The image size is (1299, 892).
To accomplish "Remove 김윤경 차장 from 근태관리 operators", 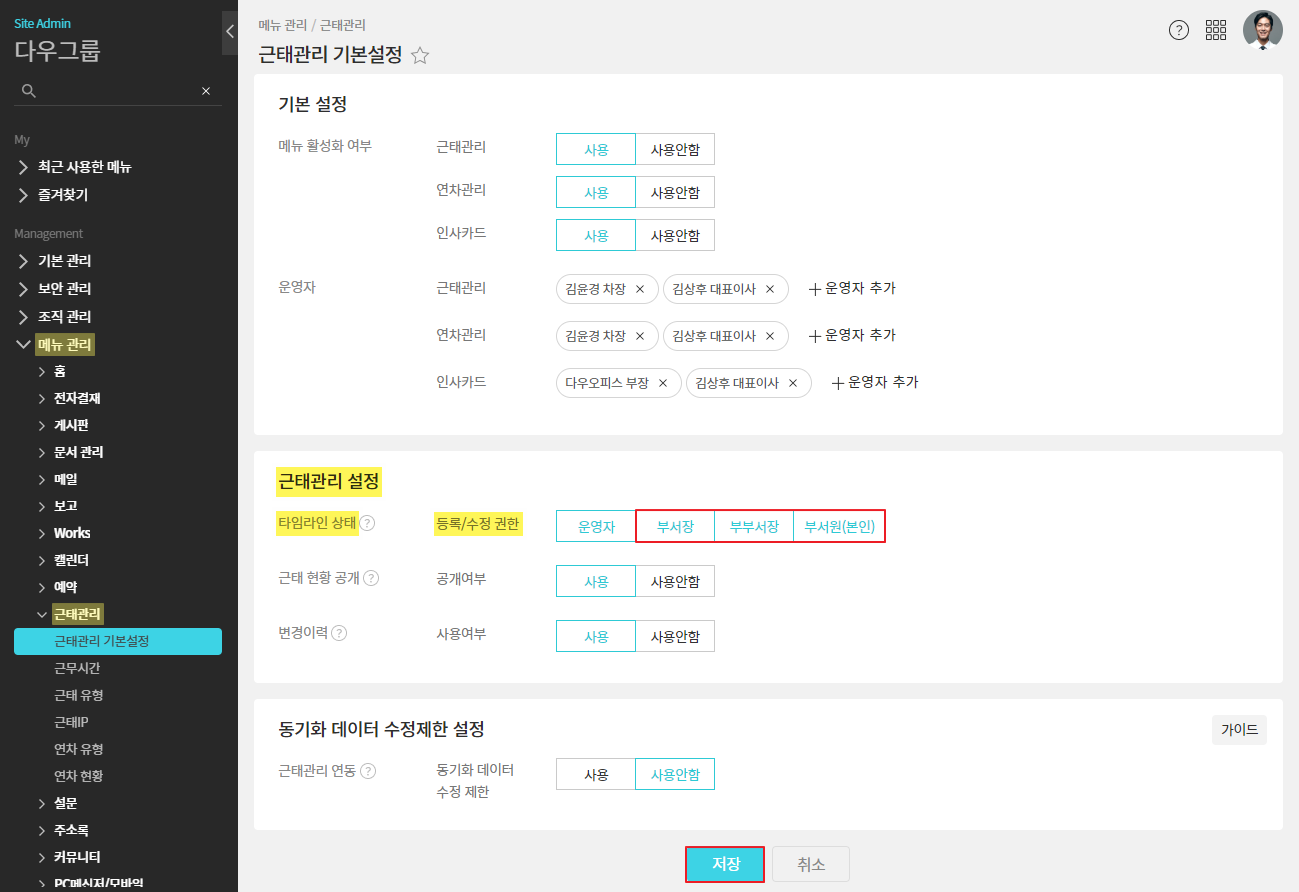I will (640, 289).
